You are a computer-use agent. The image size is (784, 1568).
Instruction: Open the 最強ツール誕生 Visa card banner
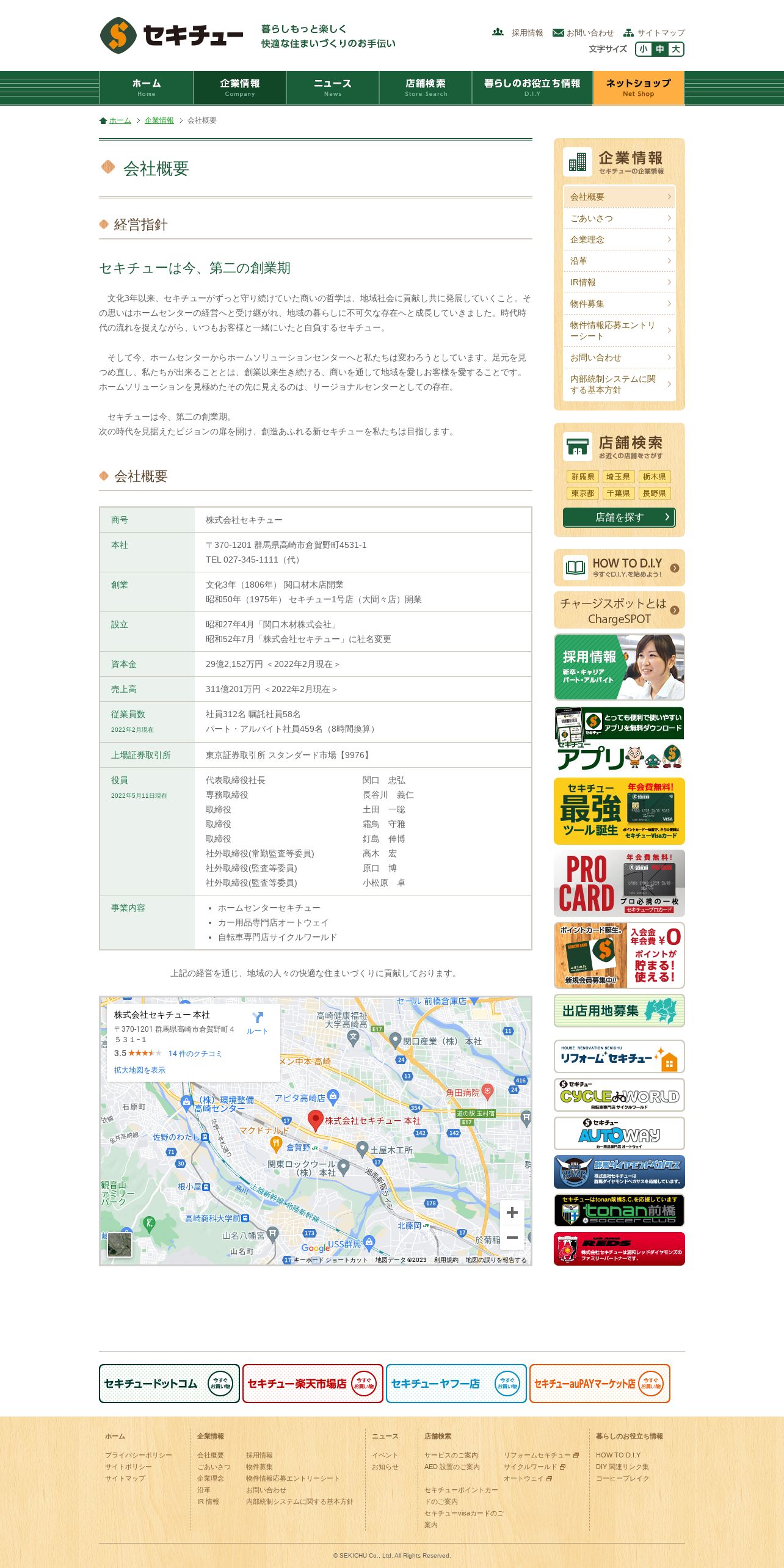[619, 811]
